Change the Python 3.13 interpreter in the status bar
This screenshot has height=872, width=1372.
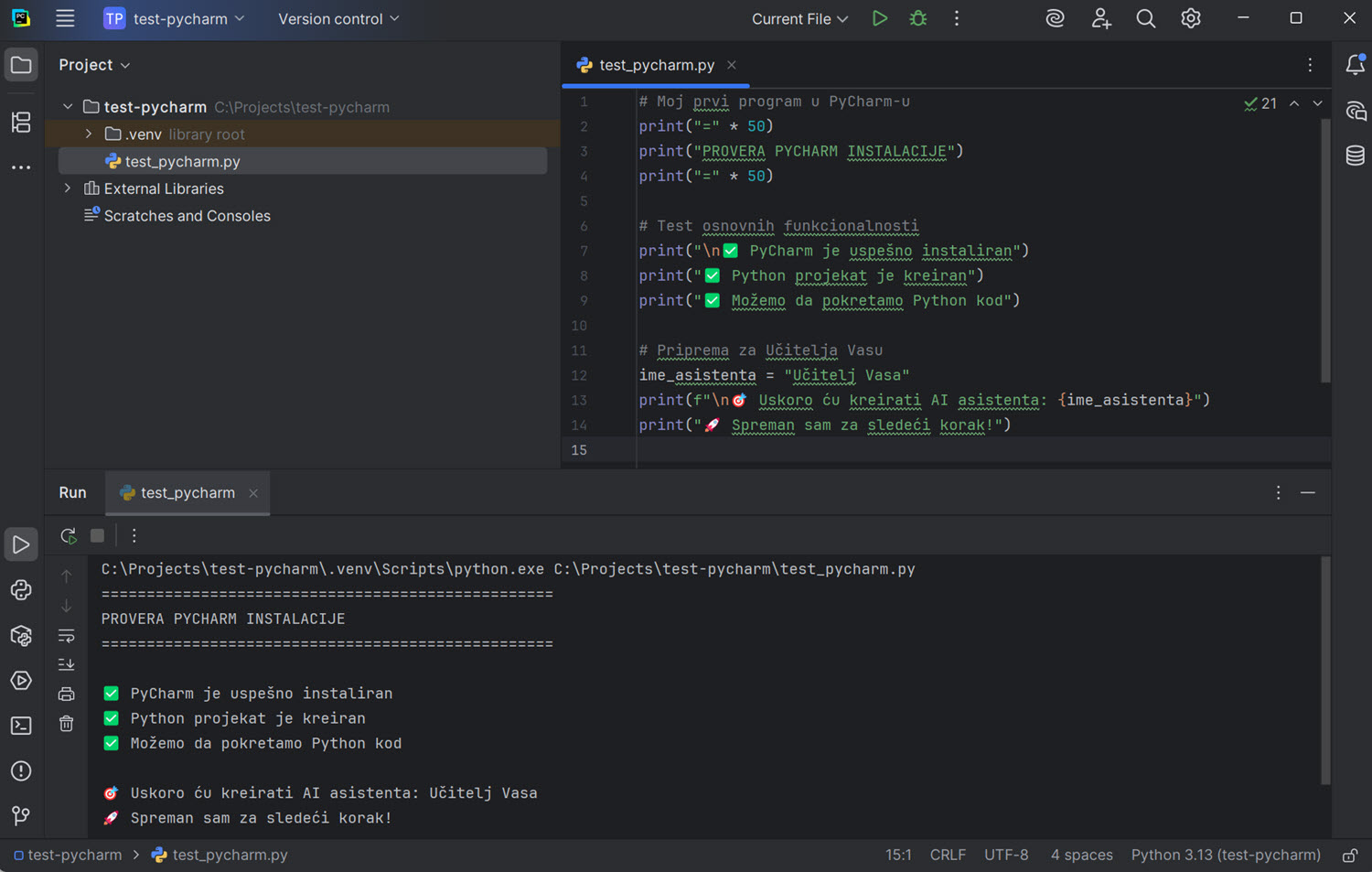(1226, 855)
